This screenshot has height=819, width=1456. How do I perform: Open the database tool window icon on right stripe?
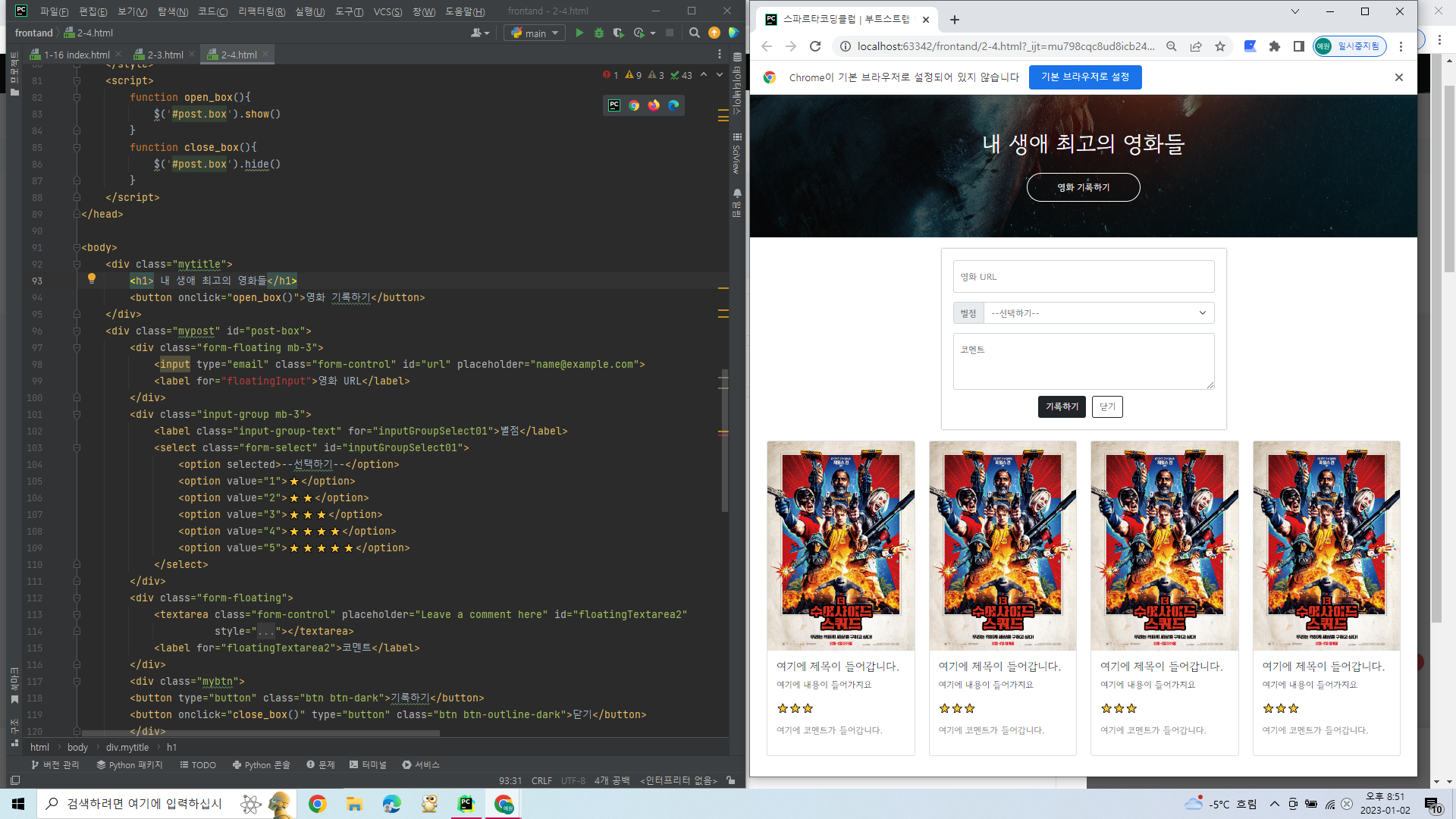(x=737, y=57)
